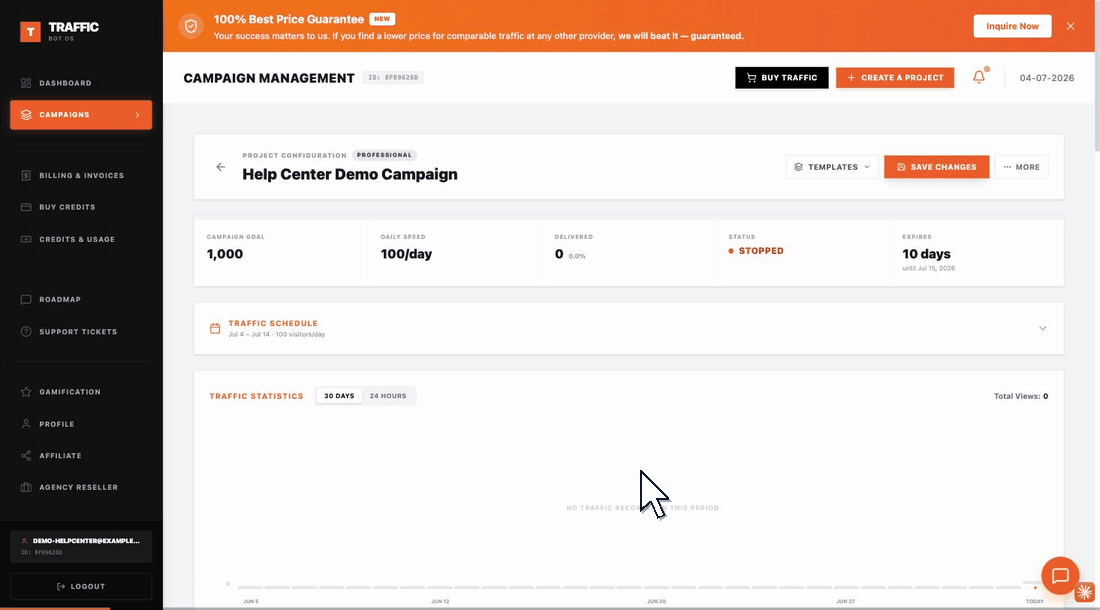The width and height of the screenshot is (1100, 610).
Task: Dismiss the Best Price Guarantee banner
Action: 1071,26
